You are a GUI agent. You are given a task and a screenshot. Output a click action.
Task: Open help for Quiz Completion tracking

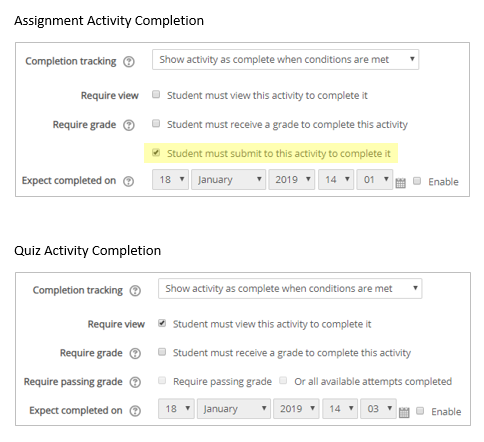tap(135, 291)
